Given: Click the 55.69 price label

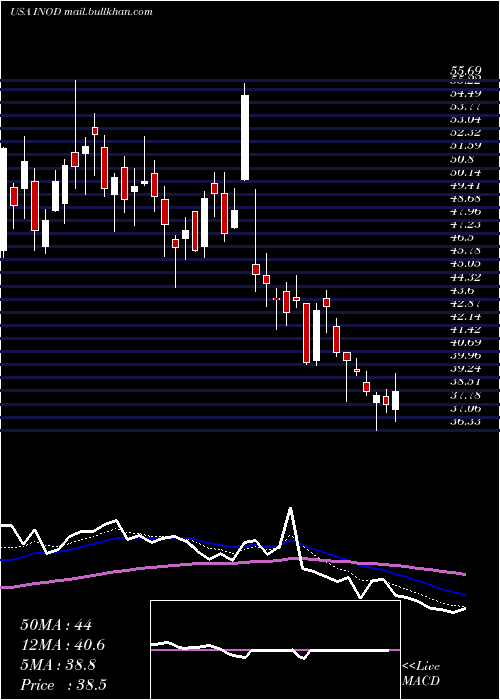Looking at the screenshot, I should (465, 70).
